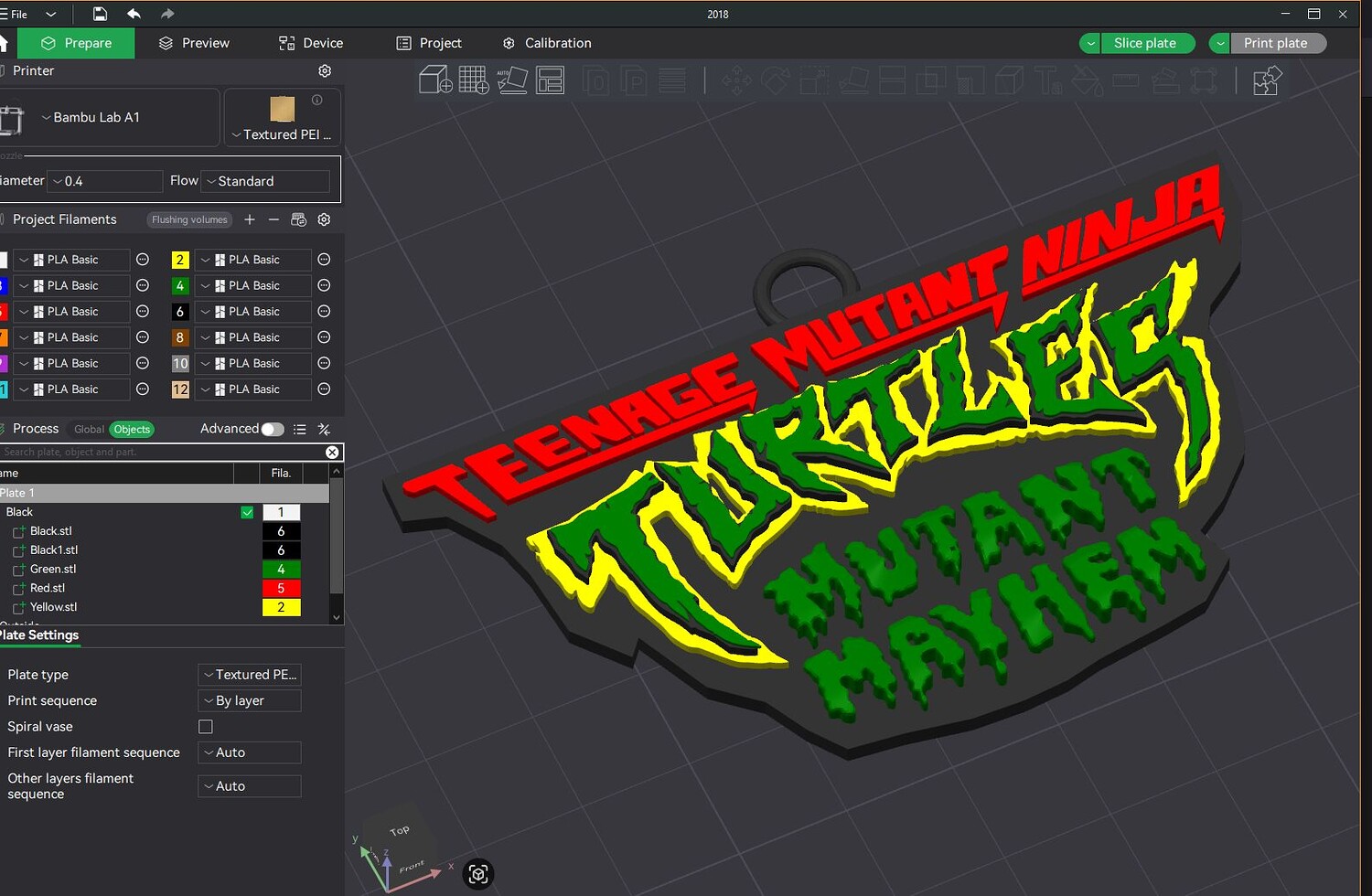Viewport: 1372px width, 896px height.
Task: Switch Process to Objects mode
Action: (x=132, y=429)
